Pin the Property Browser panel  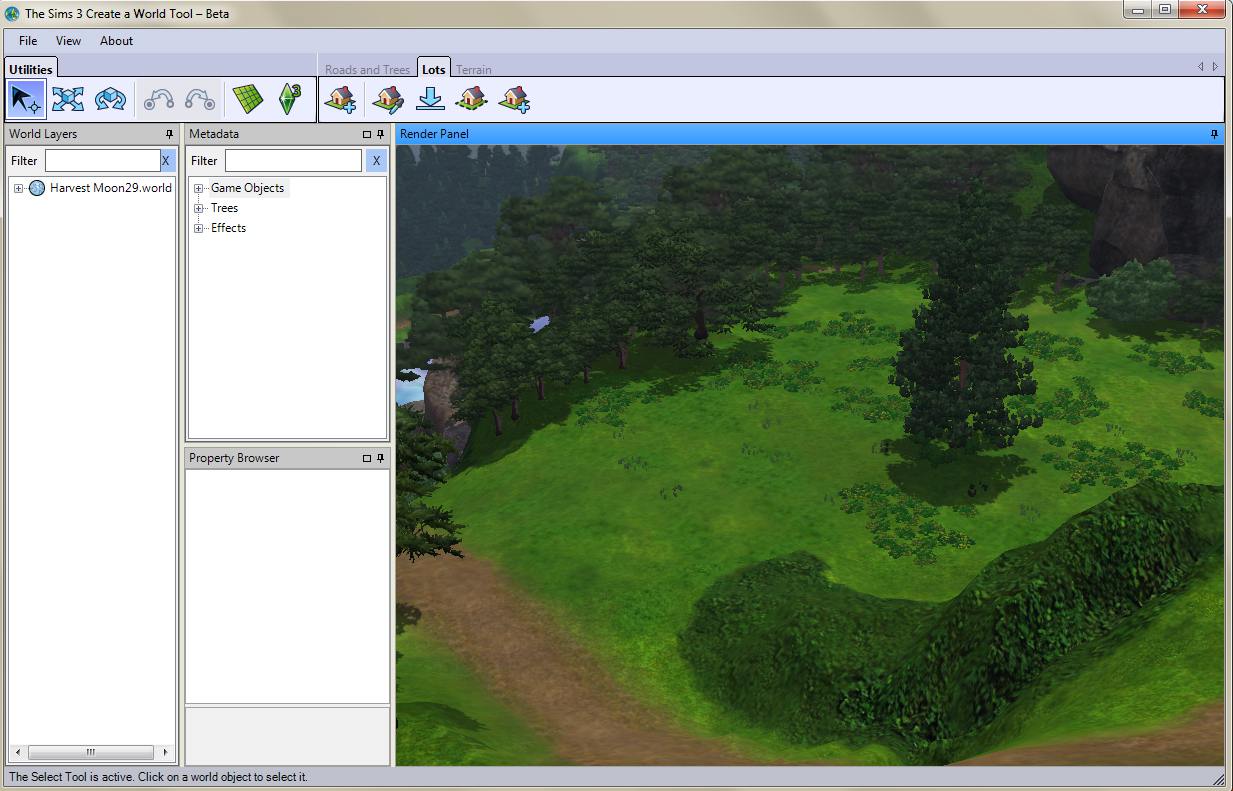tap(380, 458)
